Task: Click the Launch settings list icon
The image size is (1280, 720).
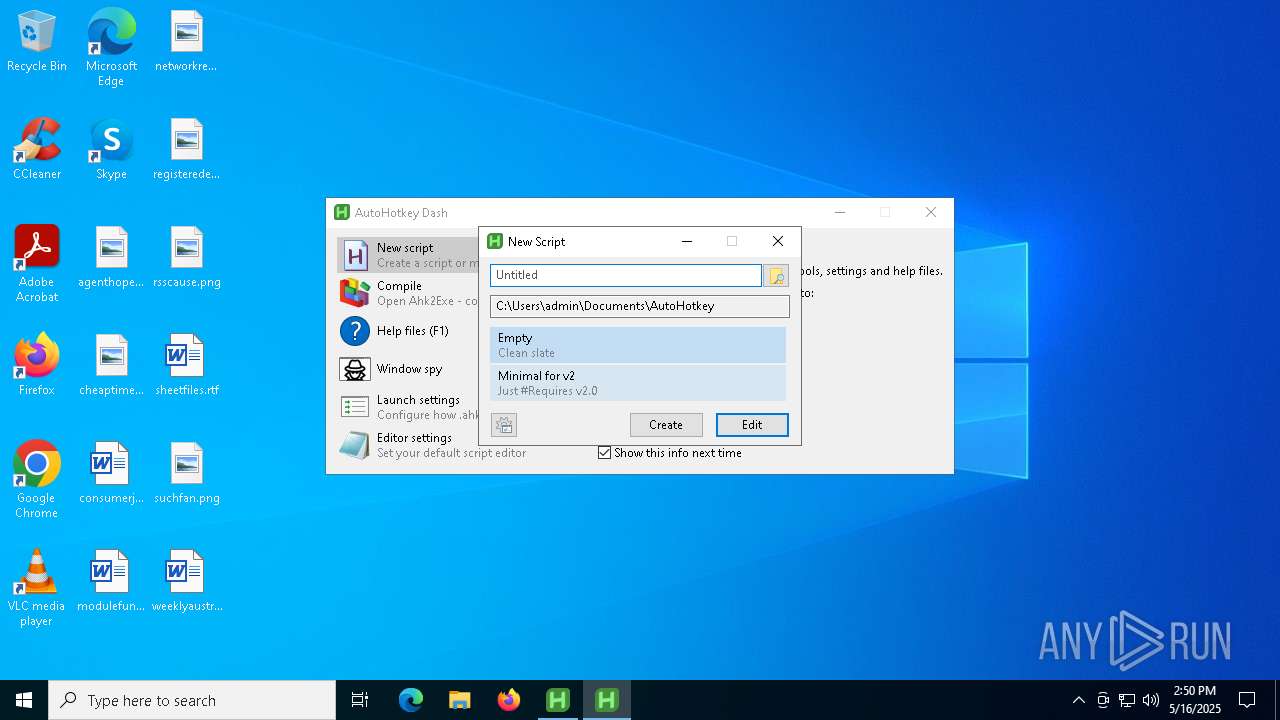Action: (x=355, y=407)
